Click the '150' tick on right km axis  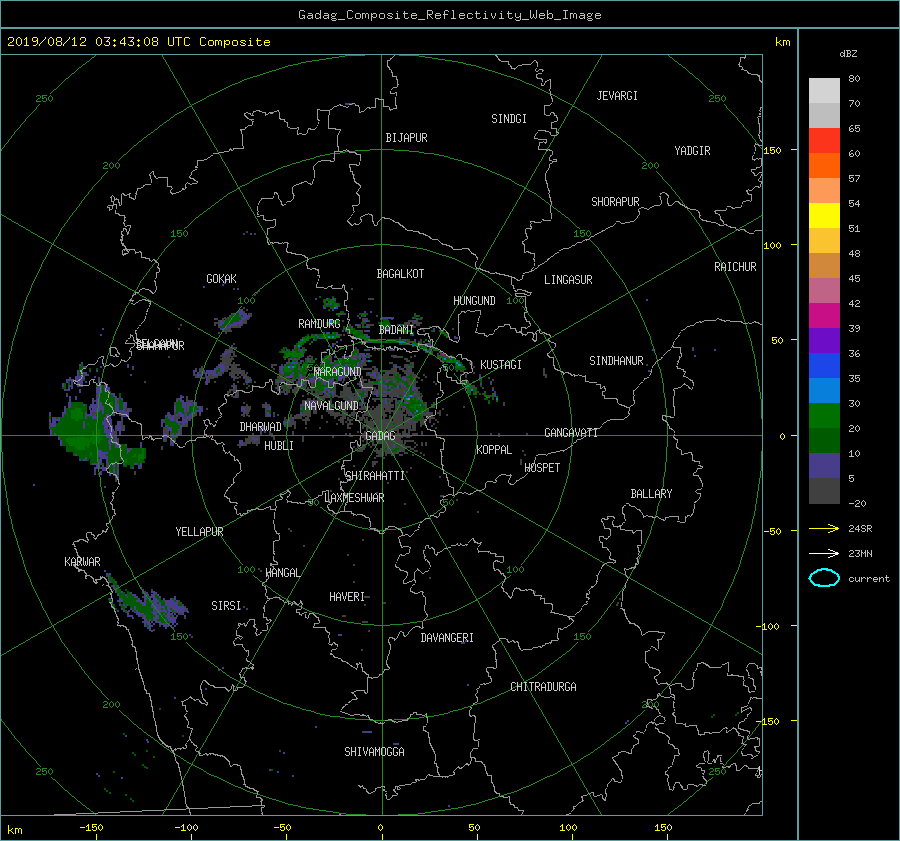(x=772, y=150)
